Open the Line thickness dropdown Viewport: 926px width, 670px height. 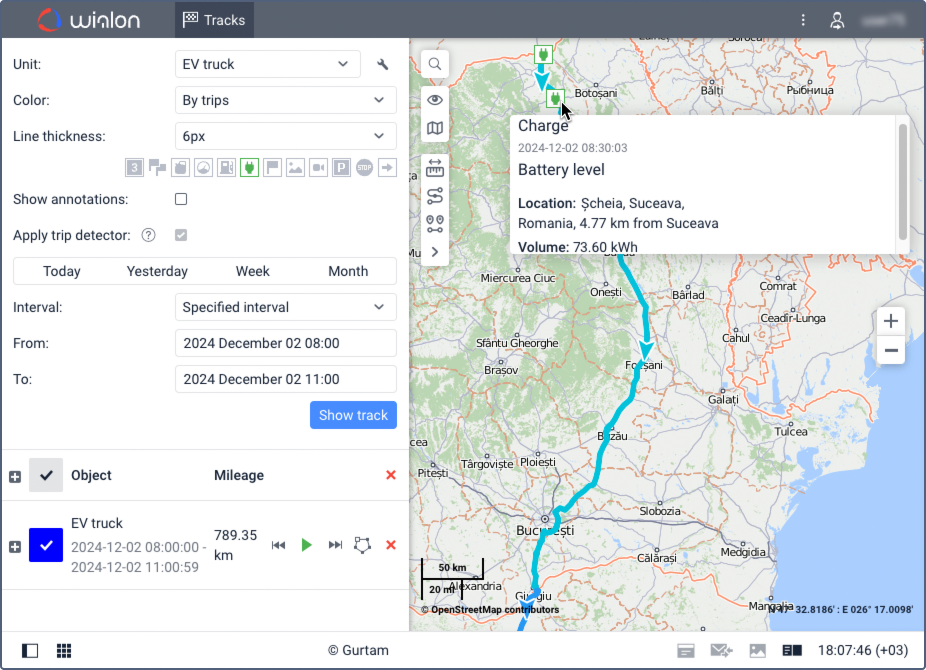pyautogui.click(x=285, y=136)
